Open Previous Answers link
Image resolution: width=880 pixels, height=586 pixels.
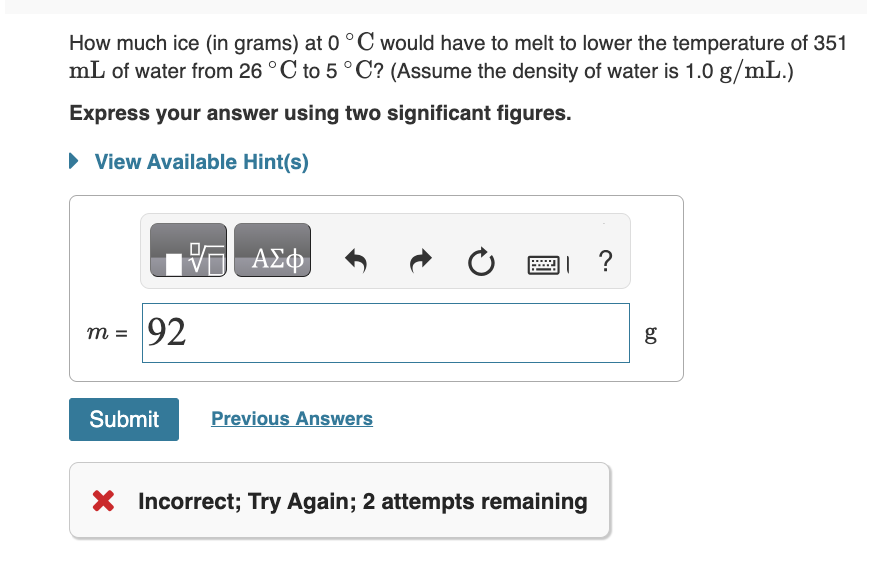291,418
